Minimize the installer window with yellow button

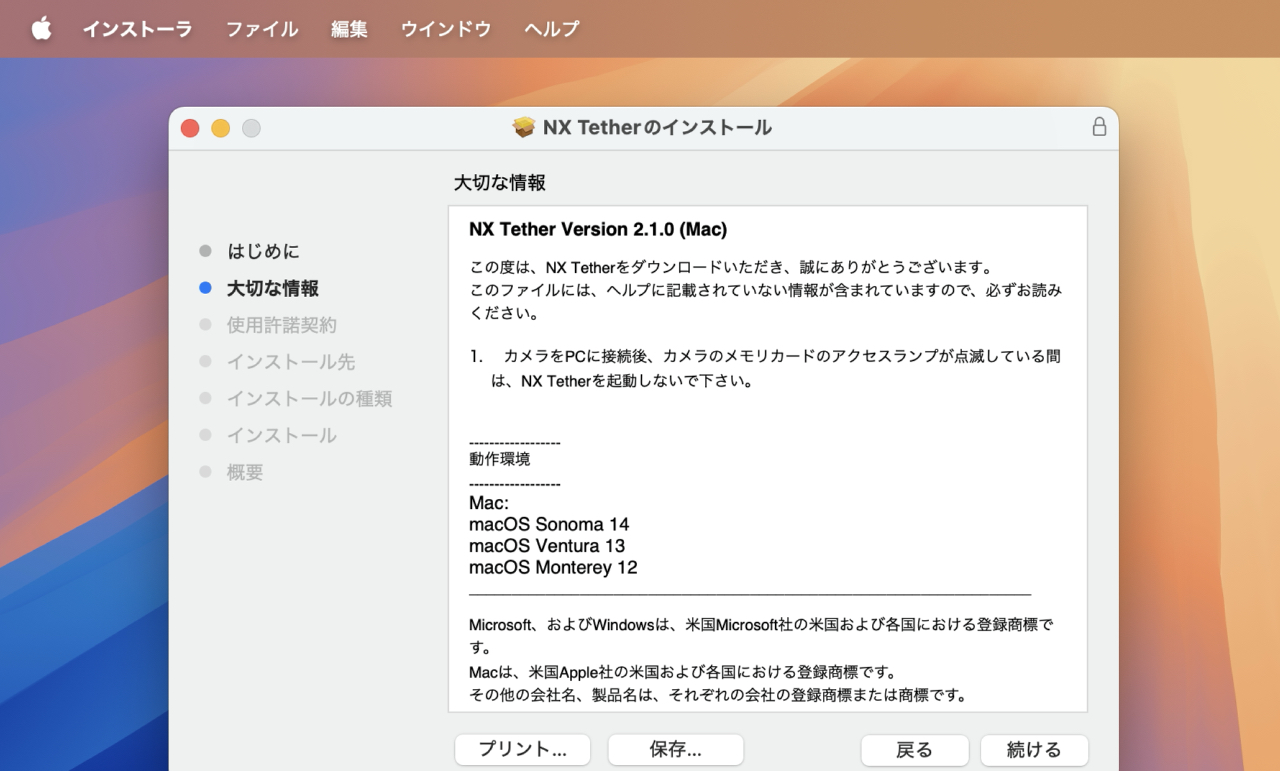[220, 128]
